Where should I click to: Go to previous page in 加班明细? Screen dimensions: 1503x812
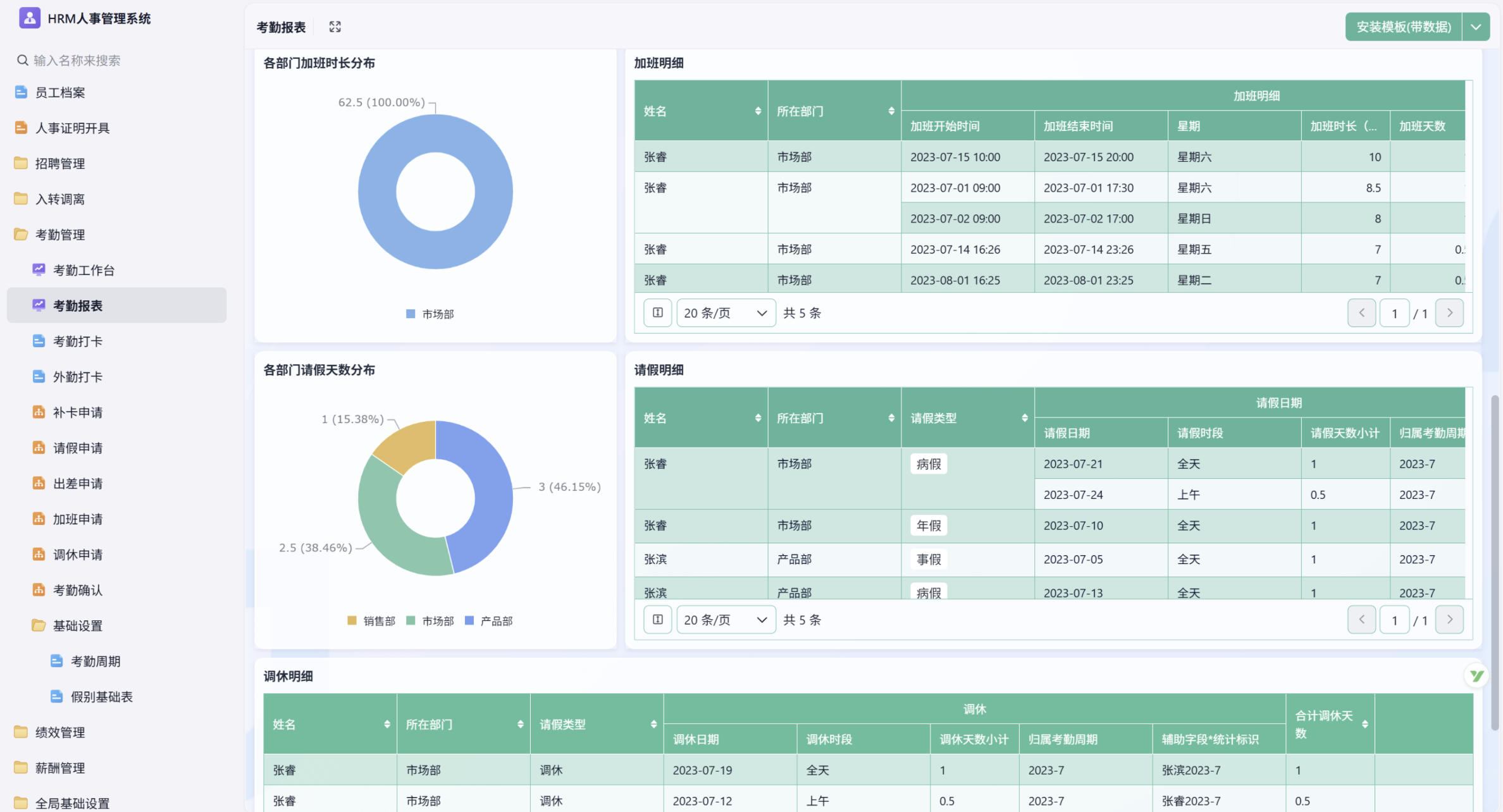[1361, 312]
